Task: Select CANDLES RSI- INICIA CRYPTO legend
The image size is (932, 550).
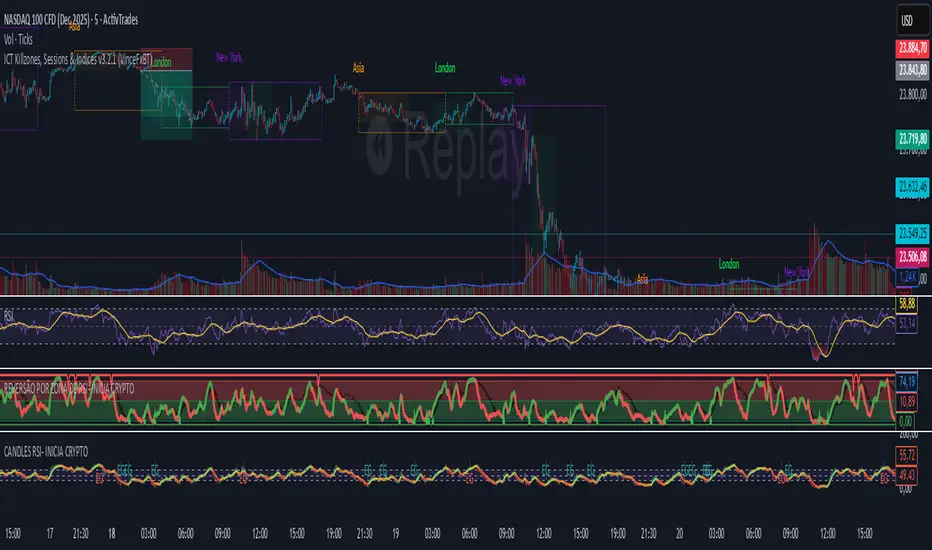Action: pyautogui.click(x=46, y=452)
